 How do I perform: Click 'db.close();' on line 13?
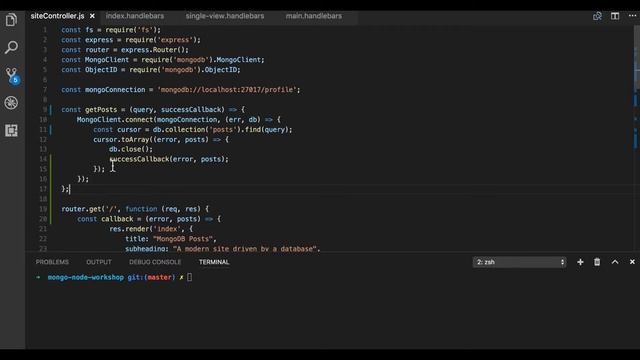pos(131,149)
